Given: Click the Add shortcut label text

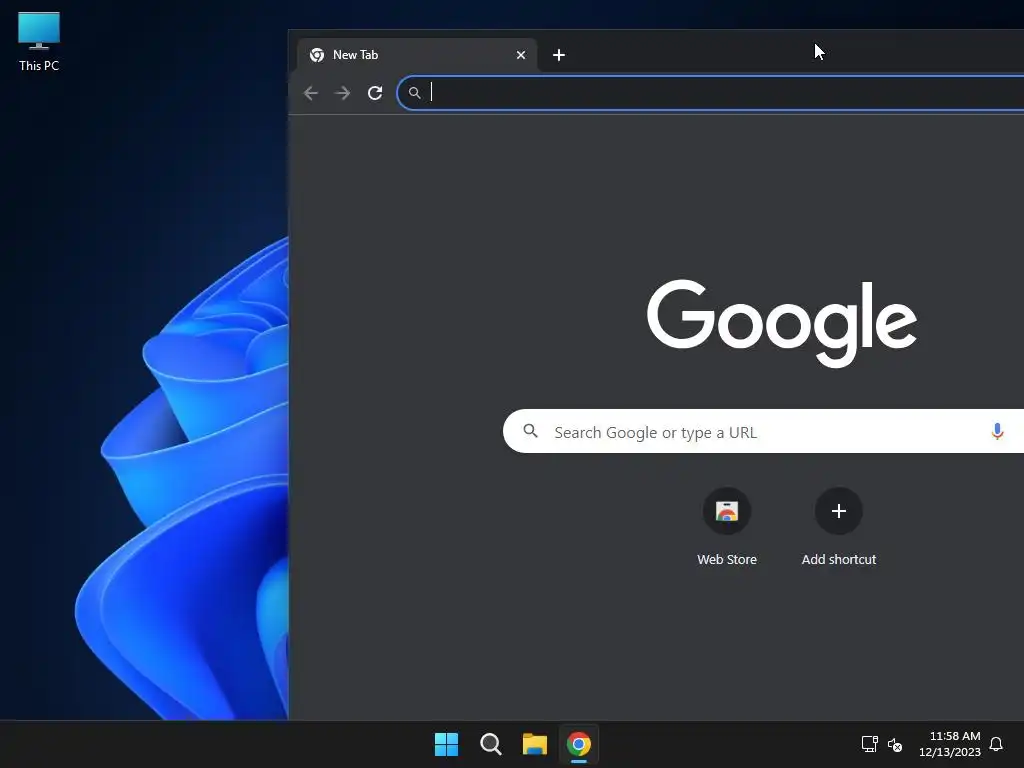Looking at the screenshot, I should 839,560.
